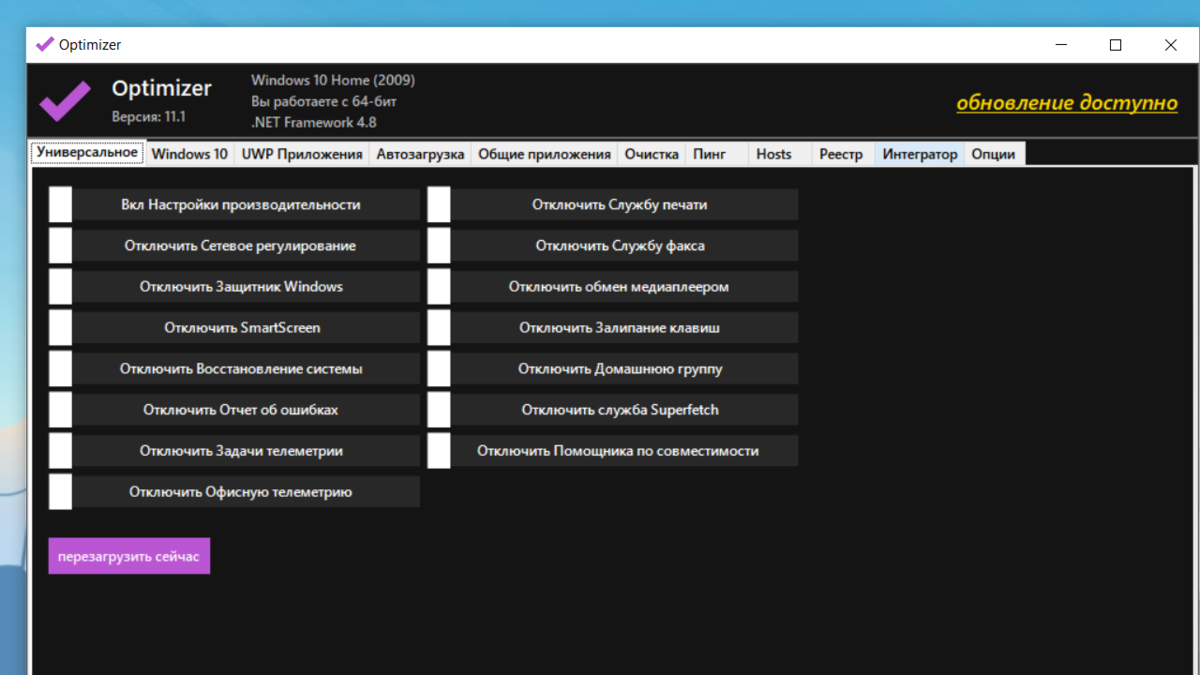1200x675 pixels.
Task: Toggle checkbox for Отключить Домашнюю группу
Action: pos(439,369)
